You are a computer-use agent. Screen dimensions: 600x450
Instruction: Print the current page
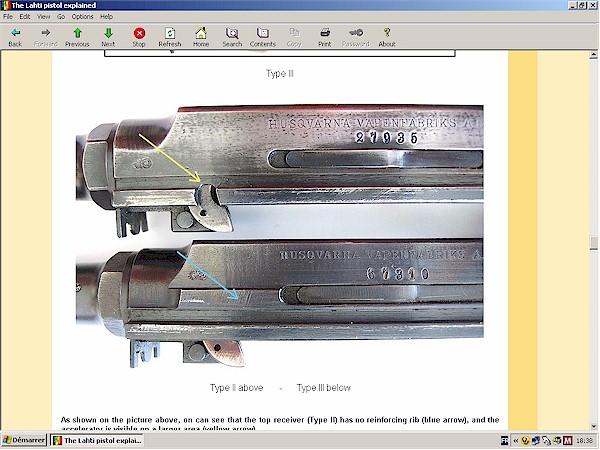coord(324,37)
